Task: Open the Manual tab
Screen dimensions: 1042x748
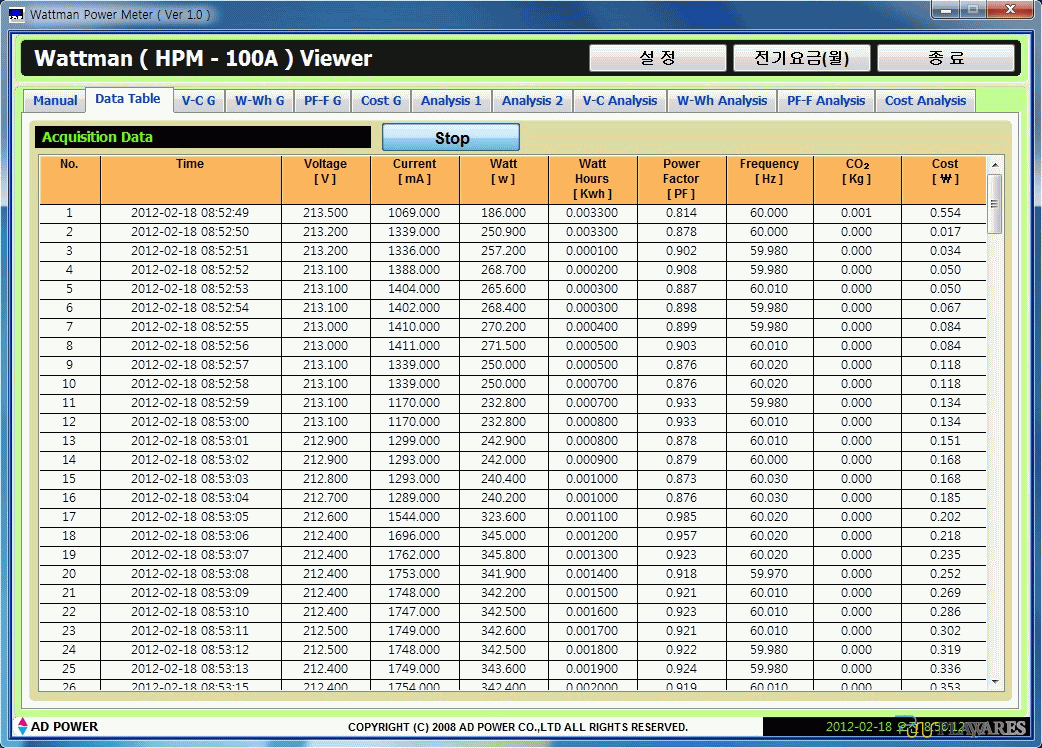Action: click(55, 100)
